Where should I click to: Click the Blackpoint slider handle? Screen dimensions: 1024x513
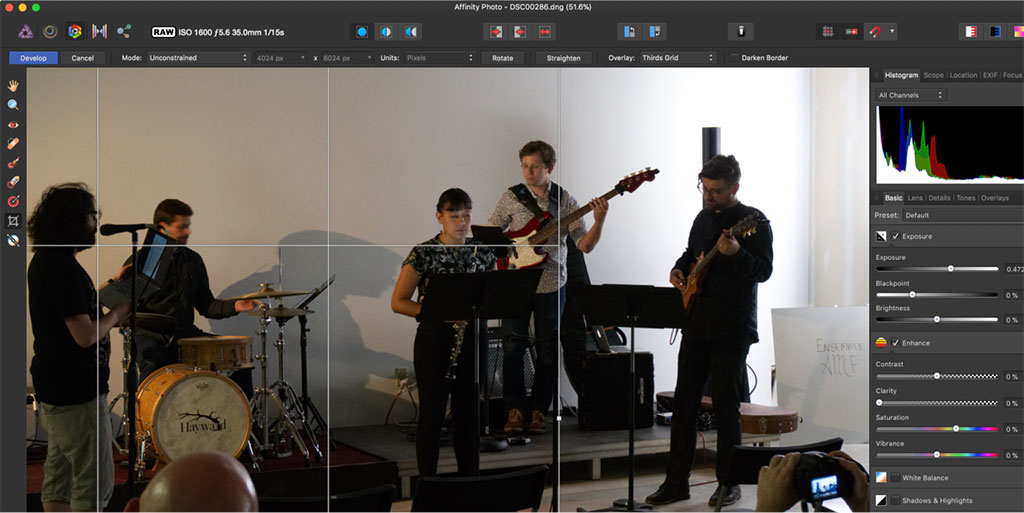912,294
